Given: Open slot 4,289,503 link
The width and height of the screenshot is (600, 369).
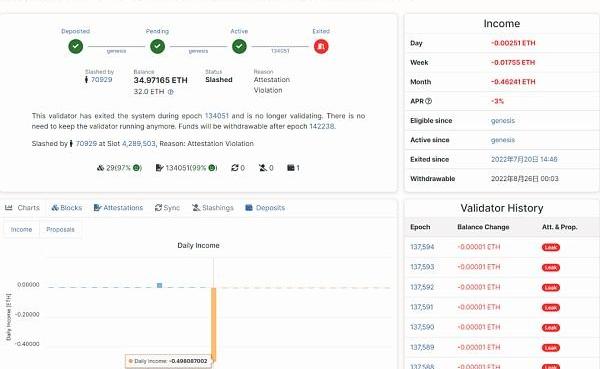Looking at the screenshot, I should point(139,144).
